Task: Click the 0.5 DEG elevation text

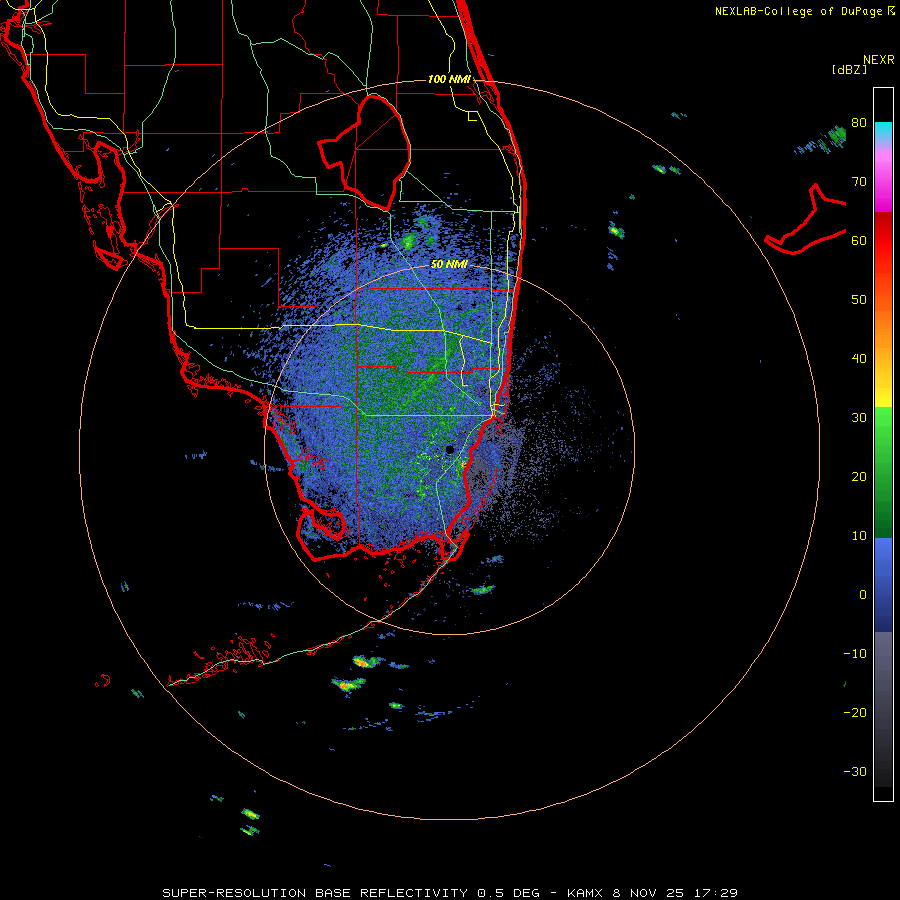Action: [x=508, y=893]
